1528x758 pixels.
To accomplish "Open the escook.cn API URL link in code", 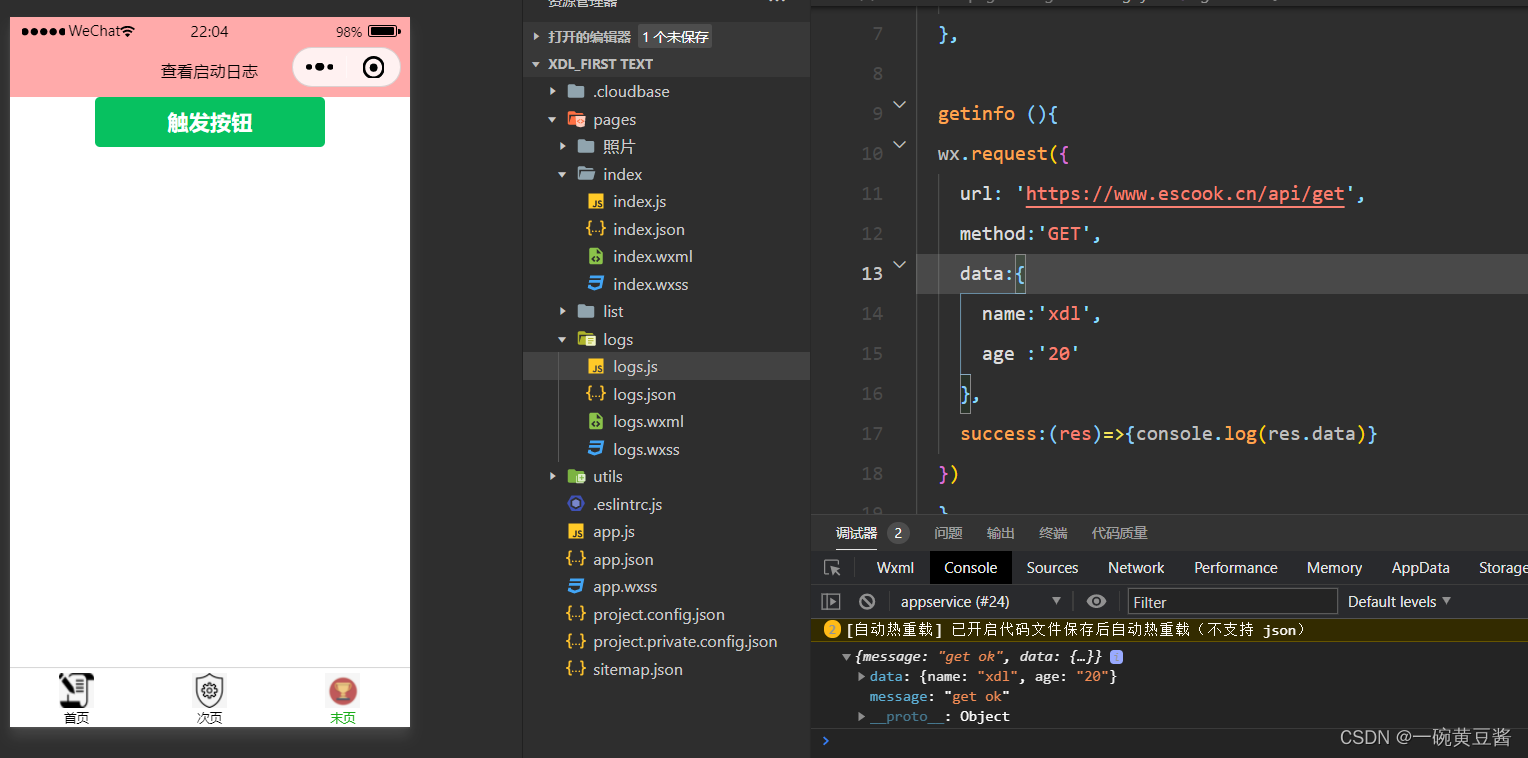I will (x=1185, y=194).
